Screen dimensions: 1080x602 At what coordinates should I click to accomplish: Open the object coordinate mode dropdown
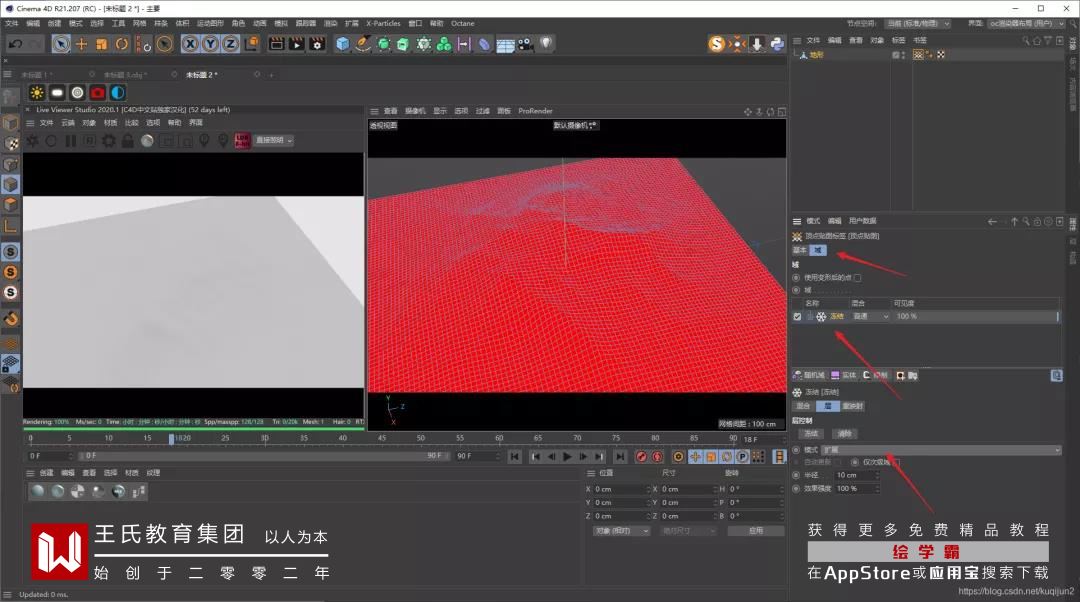click(621, 531)
